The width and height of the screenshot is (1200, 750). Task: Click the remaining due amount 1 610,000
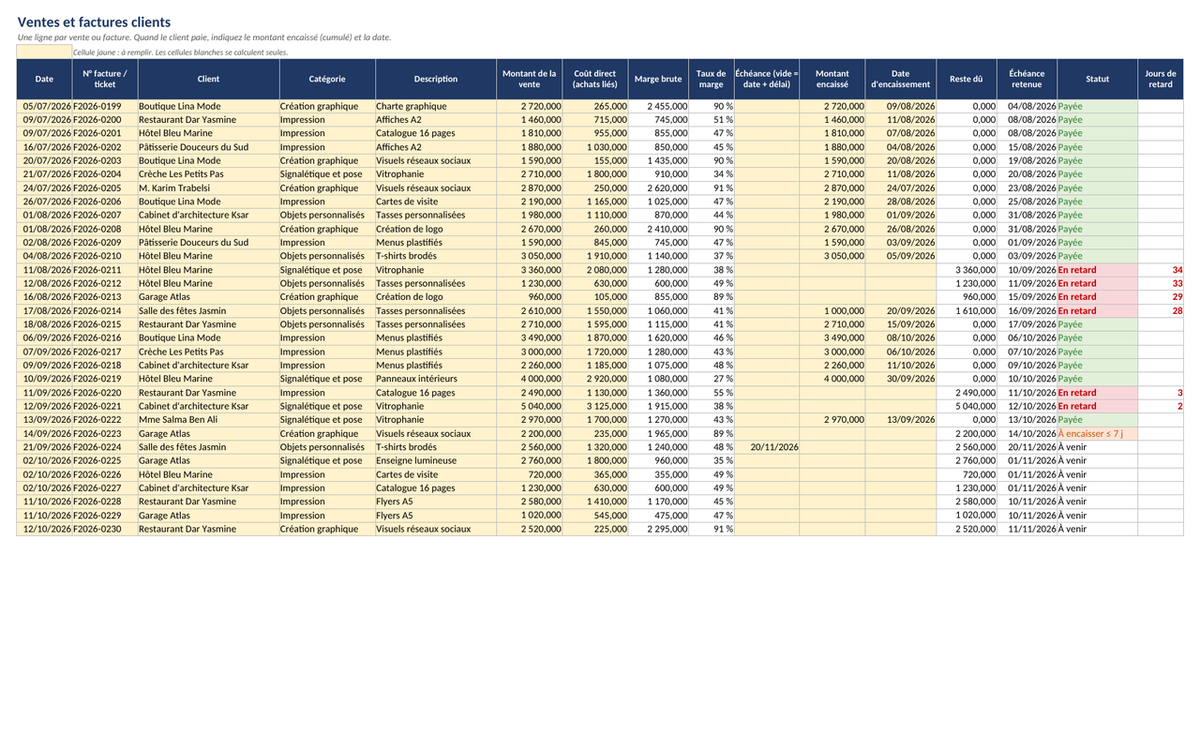(x=966, y=311)
